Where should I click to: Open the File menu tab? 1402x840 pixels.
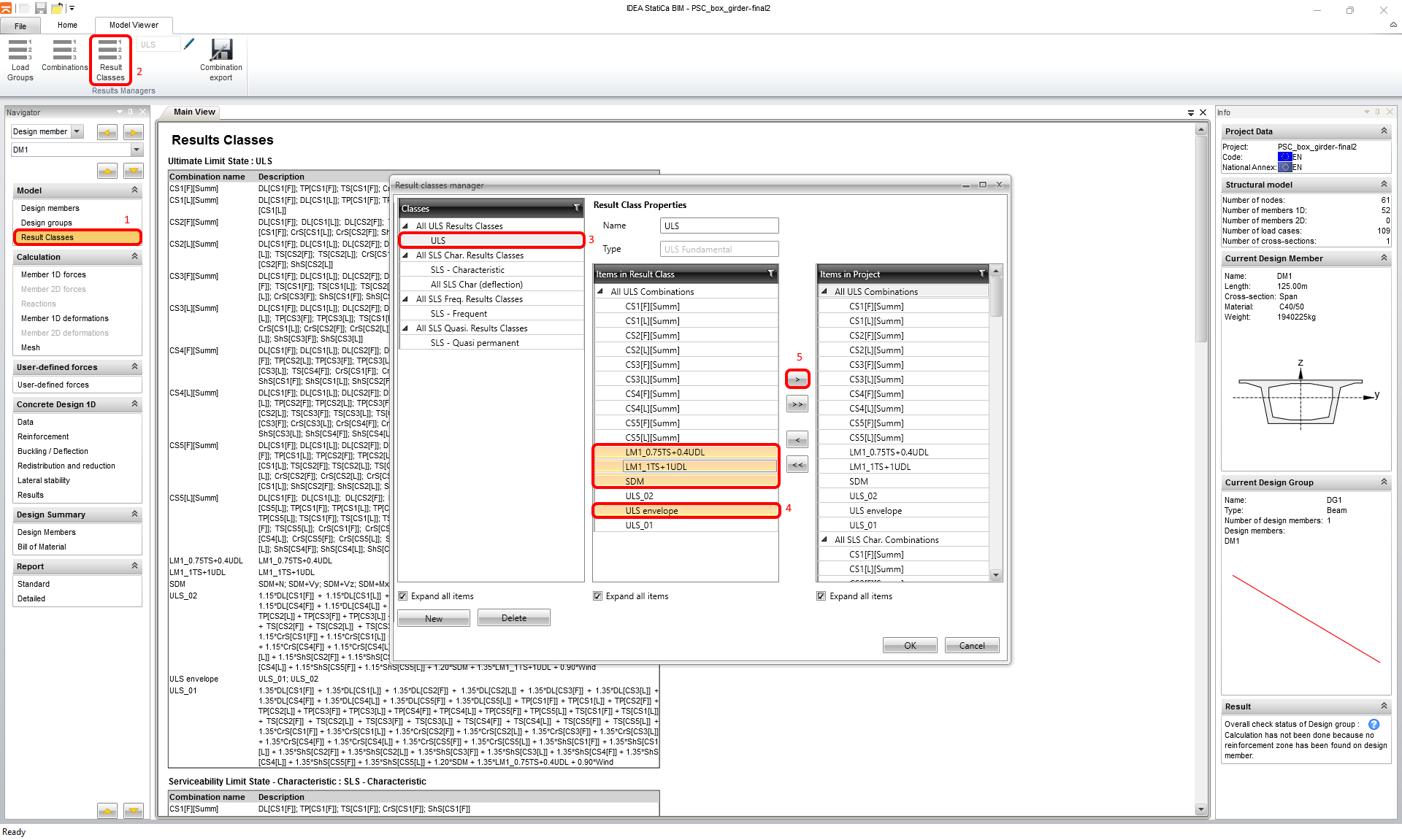pos(20,26)
